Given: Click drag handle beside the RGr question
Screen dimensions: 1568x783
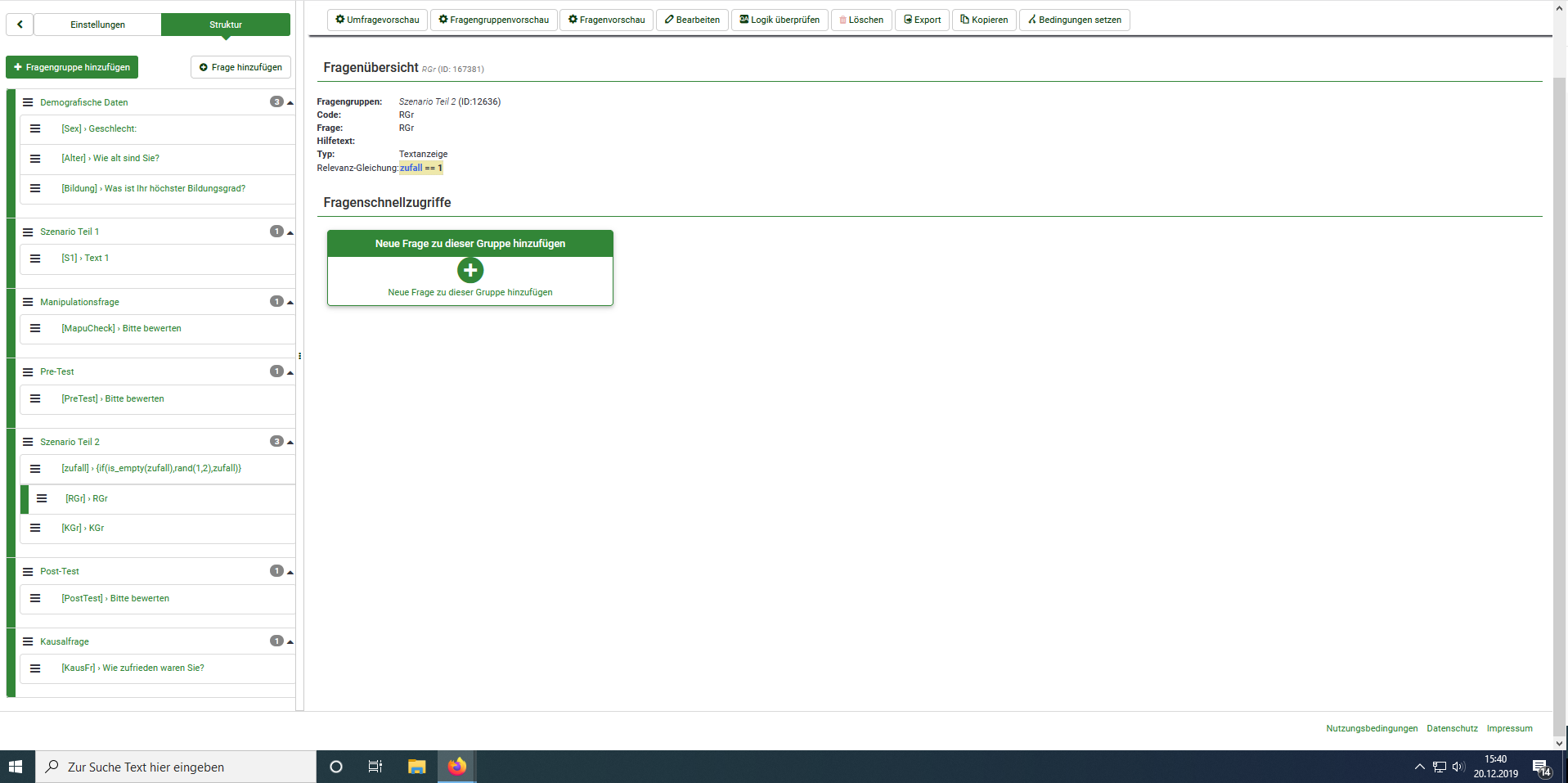Looking at the screenshot, I should point(42,498).
